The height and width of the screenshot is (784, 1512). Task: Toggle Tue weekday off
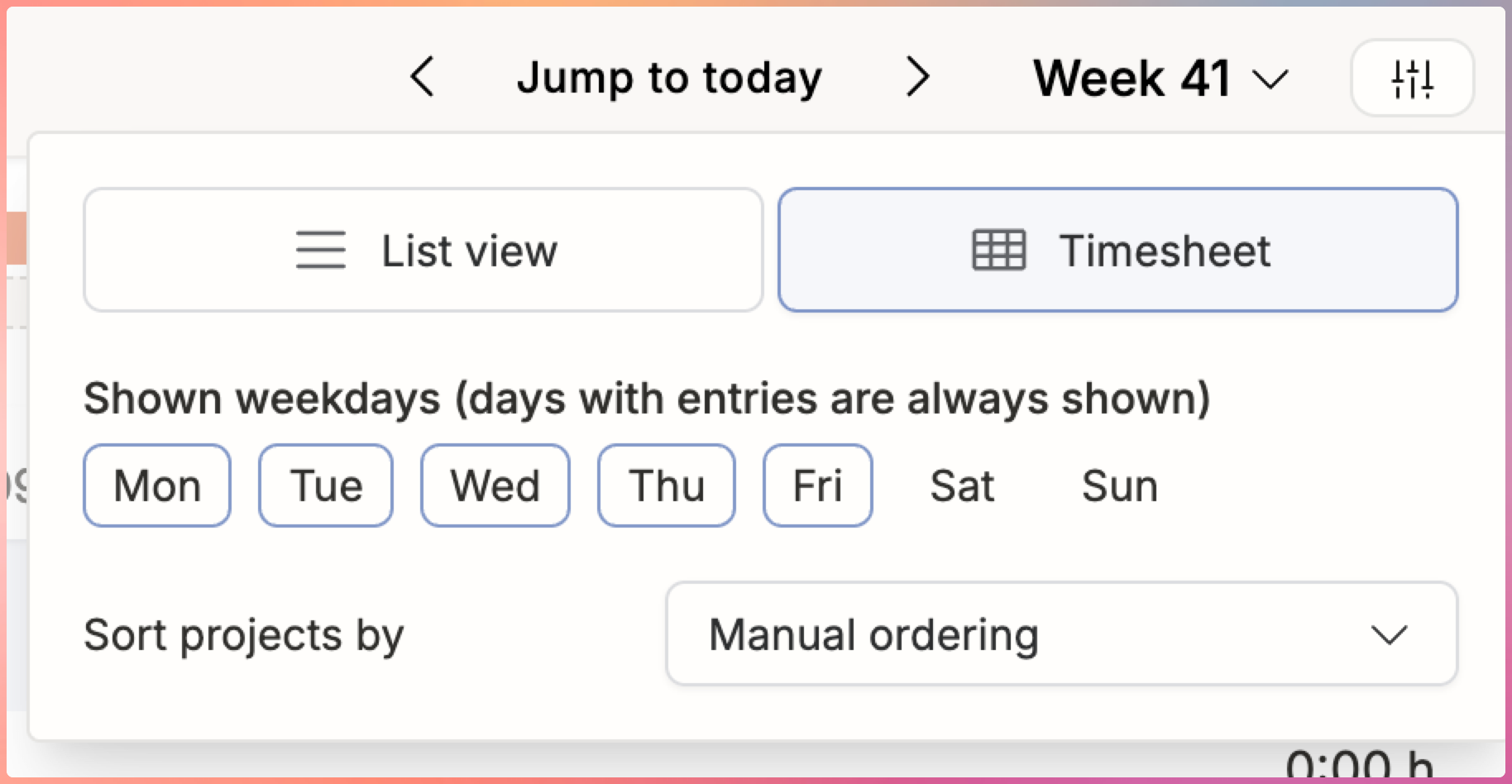(326, 485)
